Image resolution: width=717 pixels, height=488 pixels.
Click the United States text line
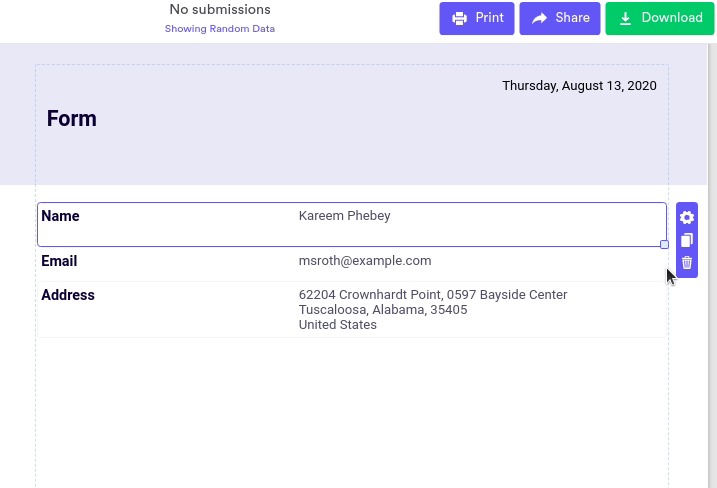[338, 325]
